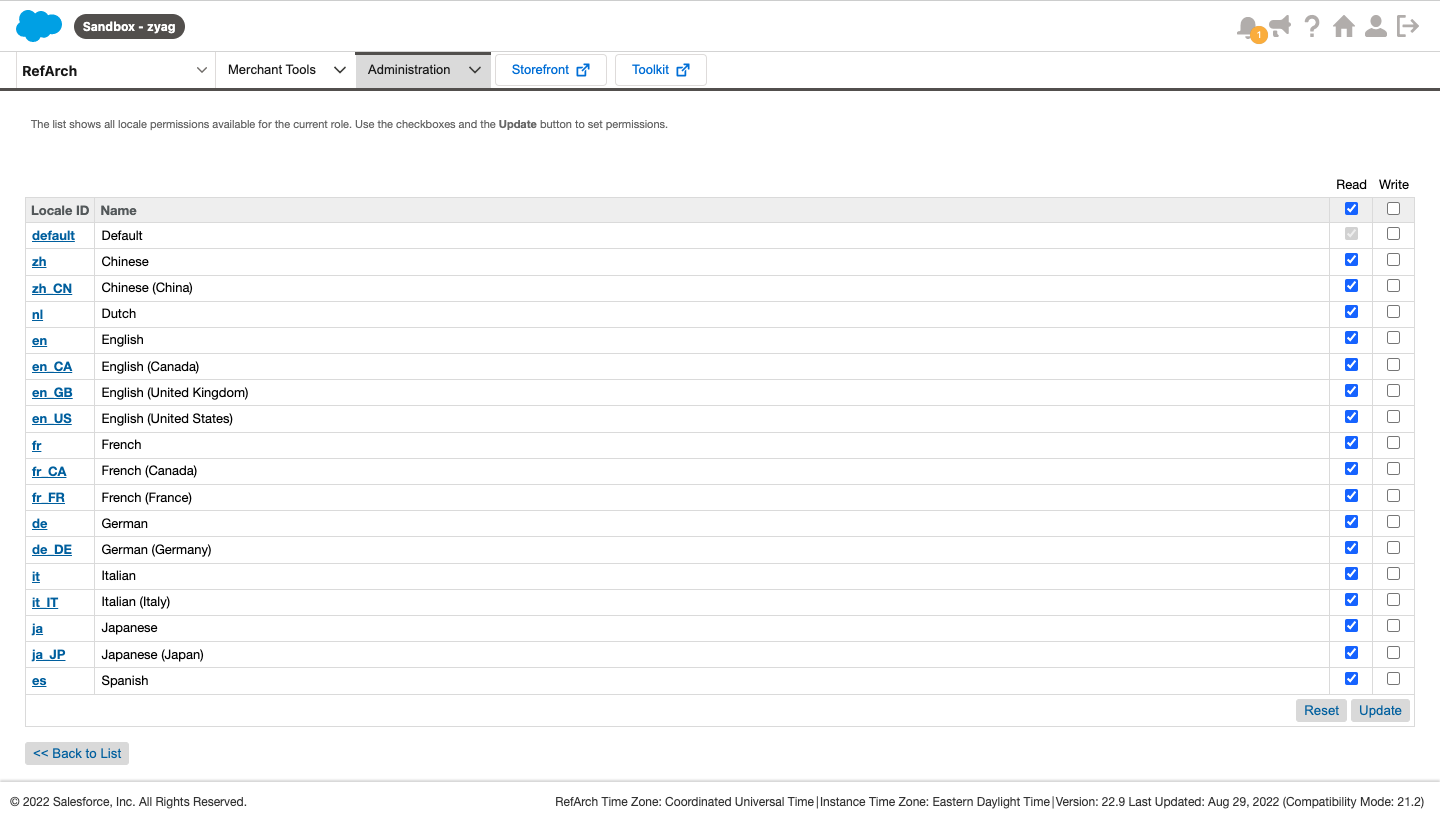
Task: Click the Salesforce cloud logo
Action: coord(39,26)
